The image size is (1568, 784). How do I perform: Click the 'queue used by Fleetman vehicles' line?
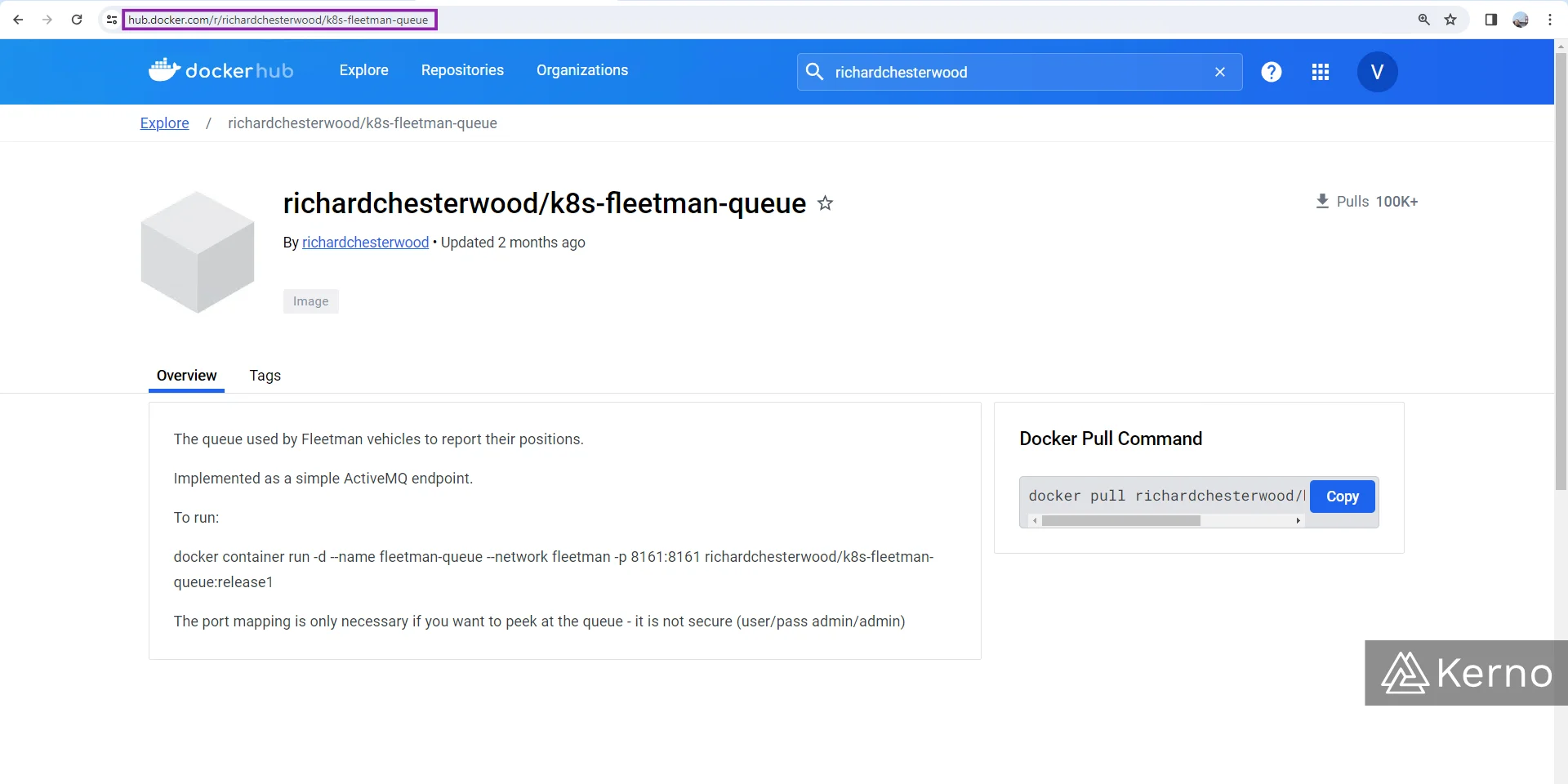pos(378,439)
